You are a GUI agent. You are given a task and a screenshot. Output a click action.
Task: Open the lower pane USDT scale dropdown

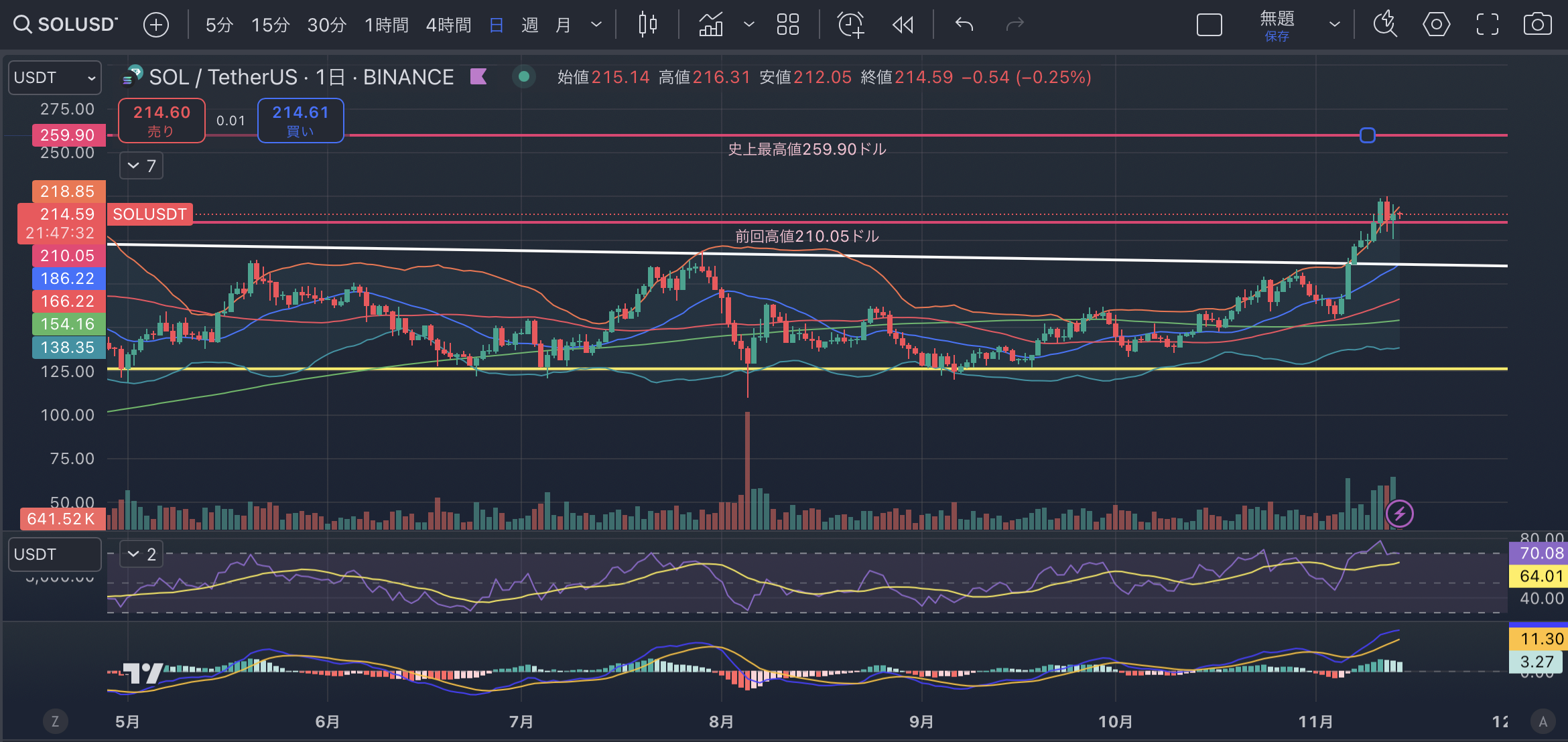click(x=55, y=554)
